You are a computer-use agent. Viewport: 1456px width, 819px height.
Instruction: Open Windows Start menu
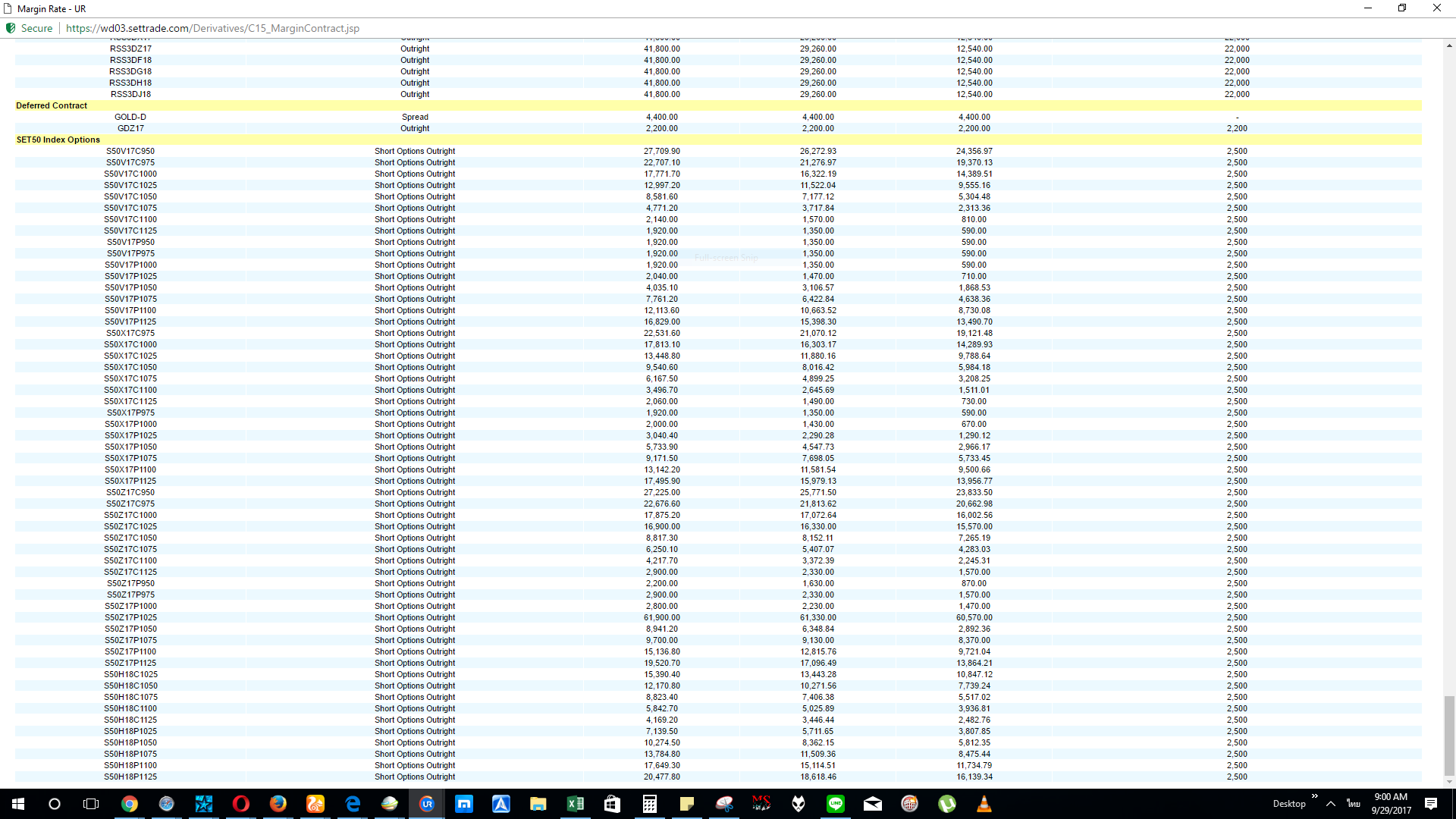pos(18,804)
